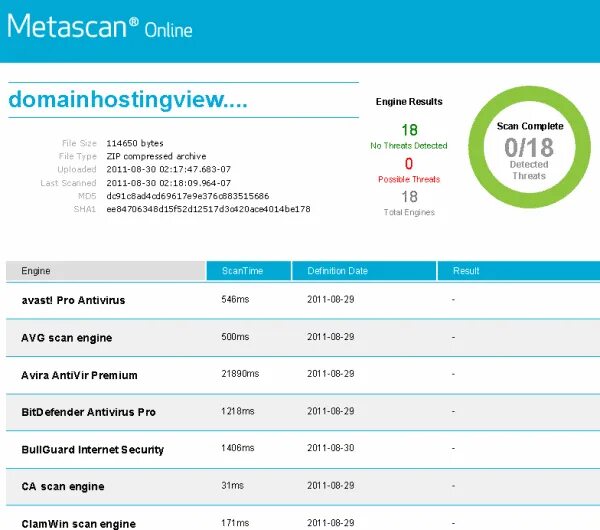600x530 pixels.
Task: Select the BullGuard Internet Security row
Action: coord(303,449)
